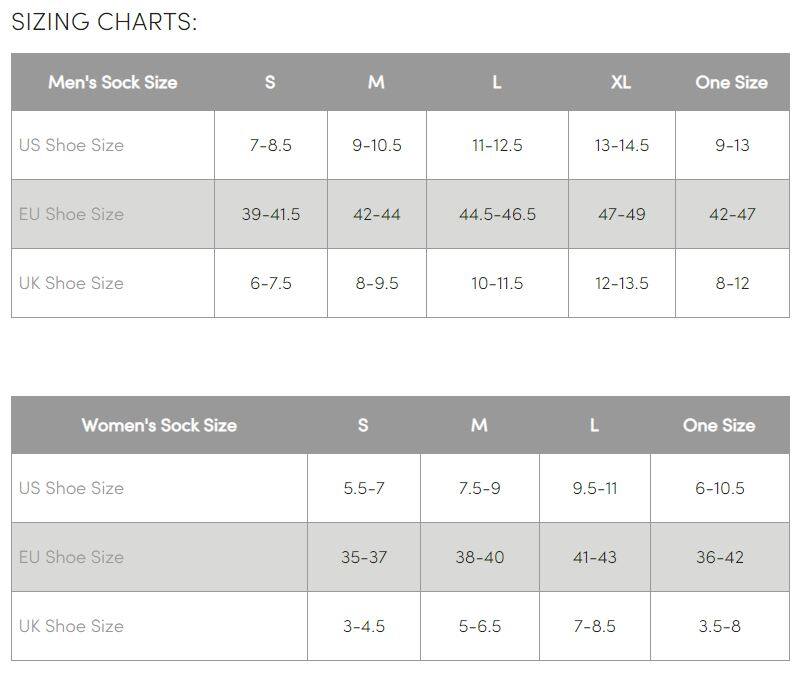Click Women's UK Shoe Size row label

coord(71,626)
